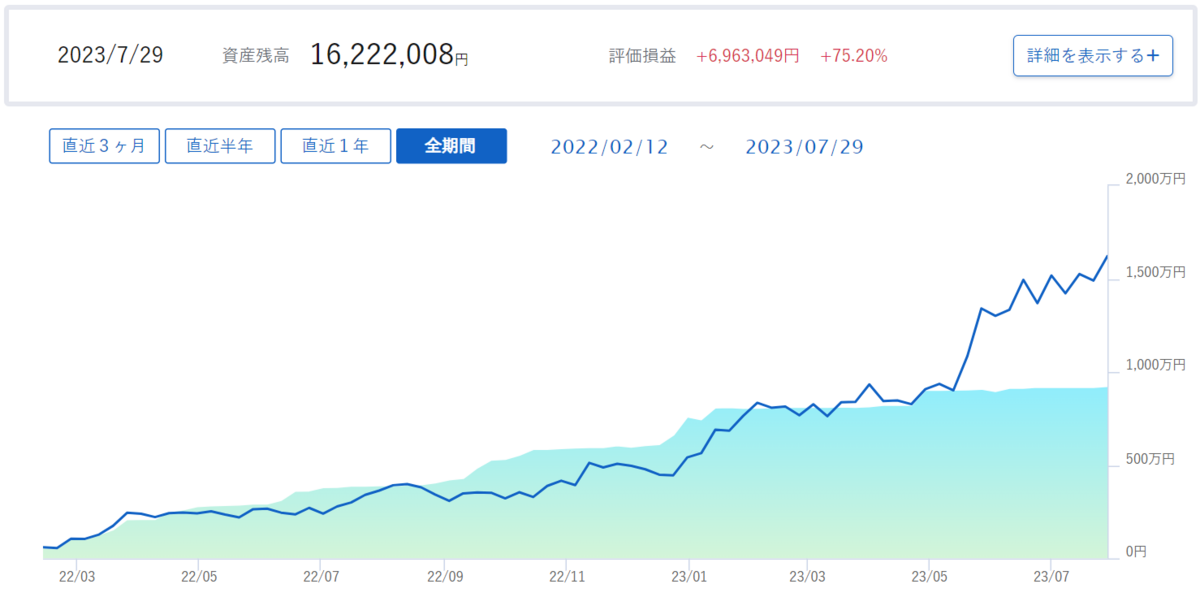The image size is (1200, 597).
Task: Click the 1,000万円 axis label
Action: pos(1155,365)
